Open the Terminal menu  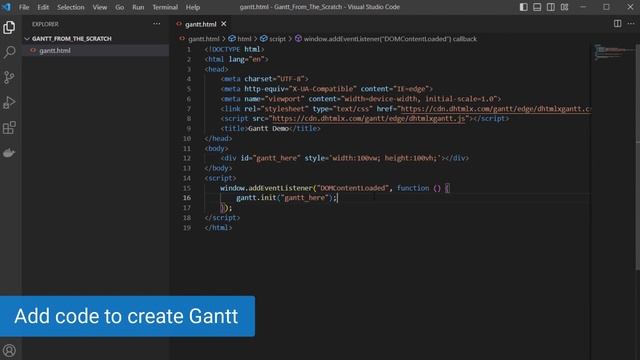[165, 7]
